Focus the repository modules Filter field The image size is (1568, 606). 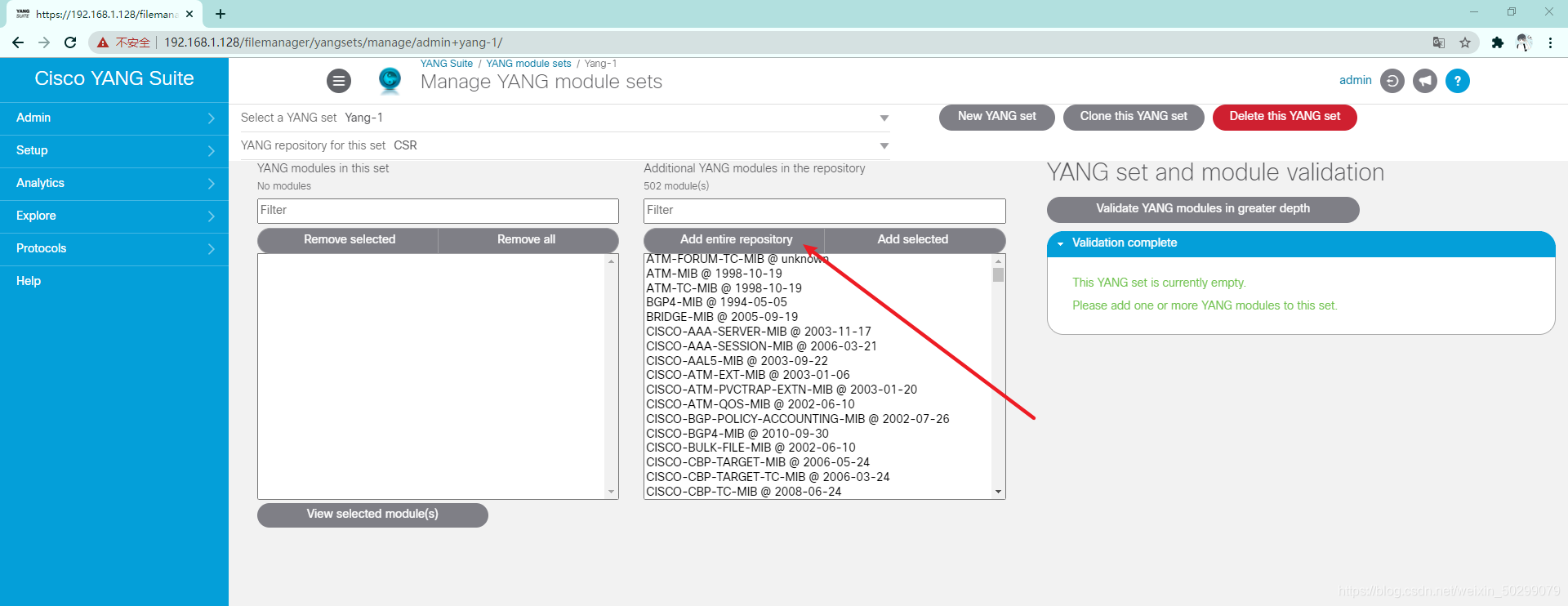tap(825, 211)
